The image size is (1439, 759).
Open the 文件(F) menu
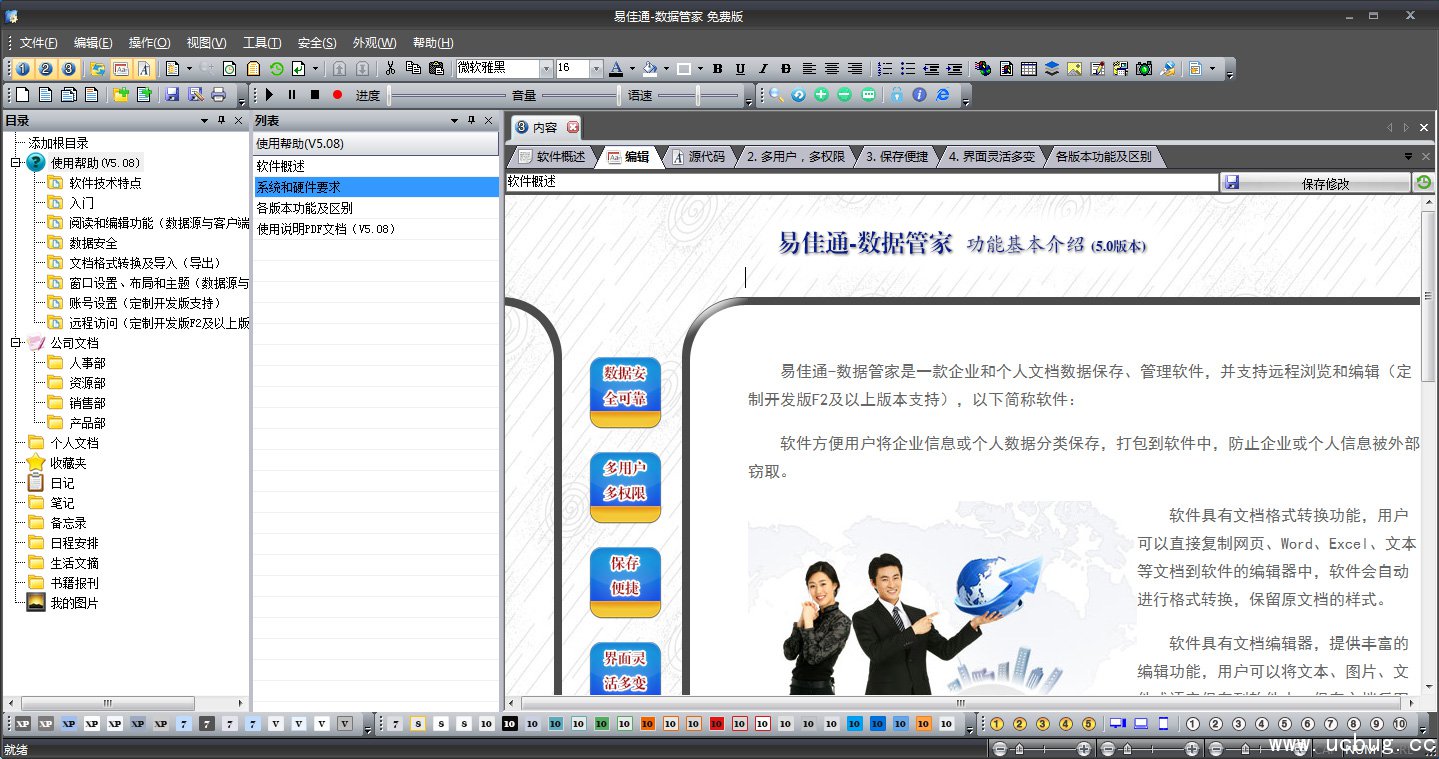pos(38,42)
